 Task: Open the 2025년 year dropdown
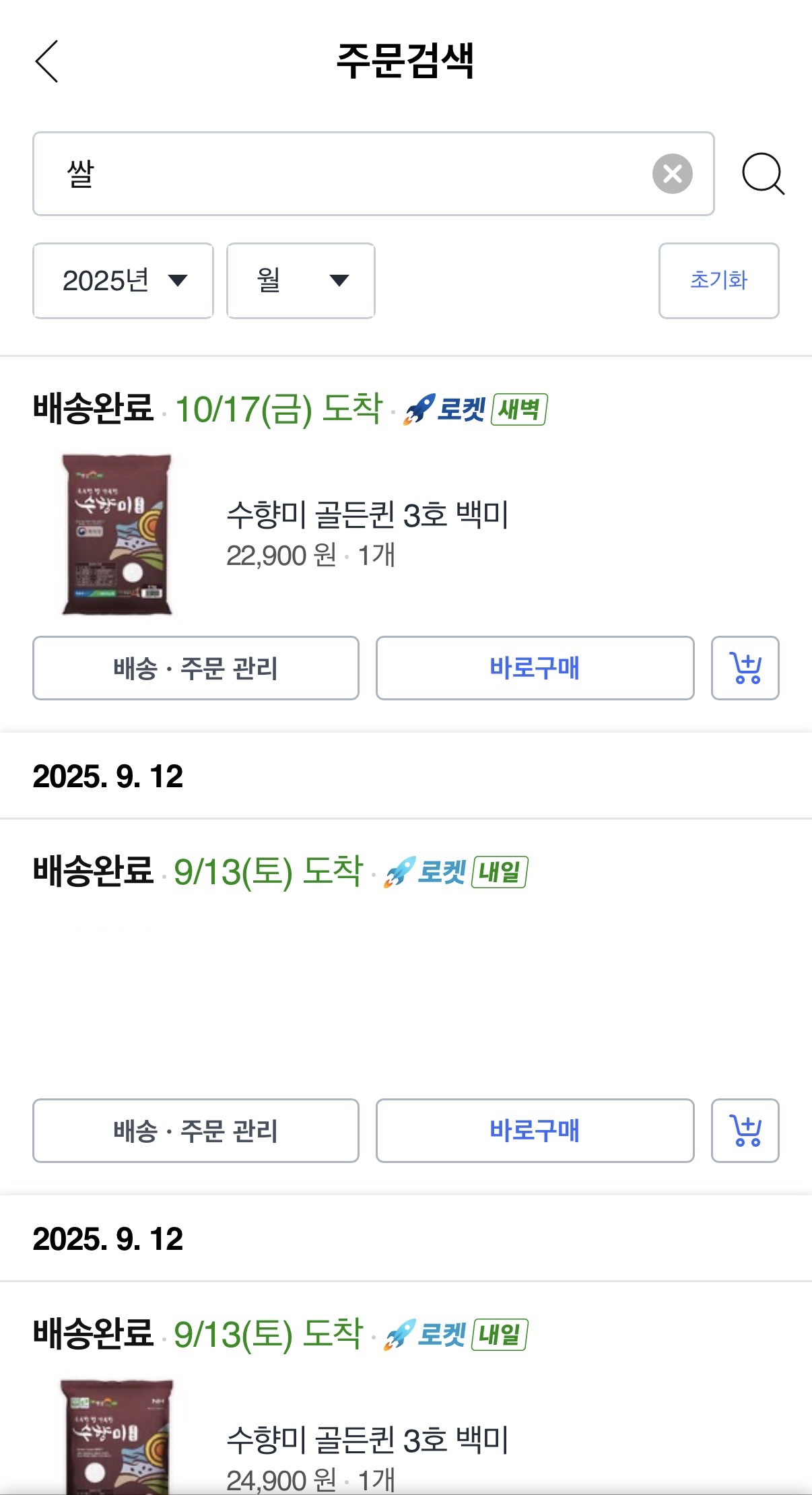(123, 280)
